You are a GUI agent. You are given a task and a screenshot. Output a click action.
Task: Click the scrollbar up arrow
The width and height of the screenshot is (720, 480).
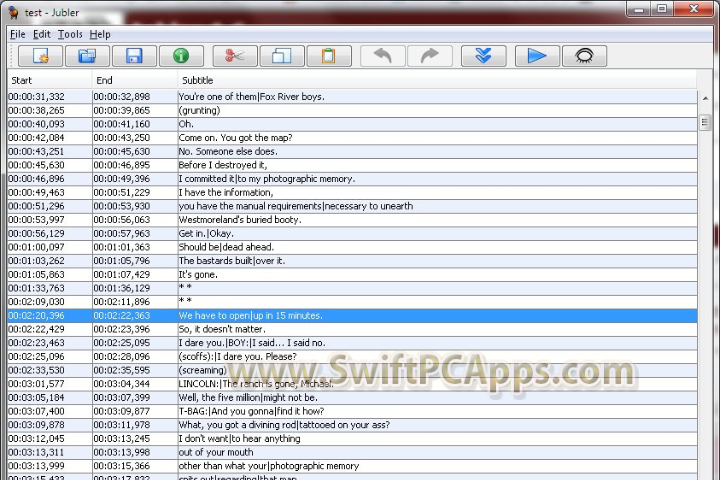click(x=705, y=98)
